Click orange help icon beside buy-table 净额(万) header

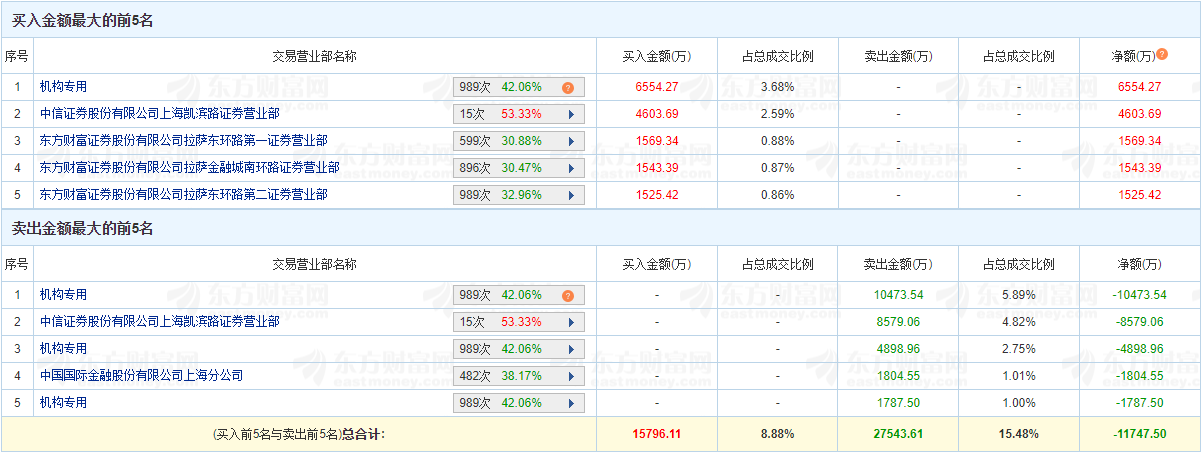click(x=1162, y=55)
